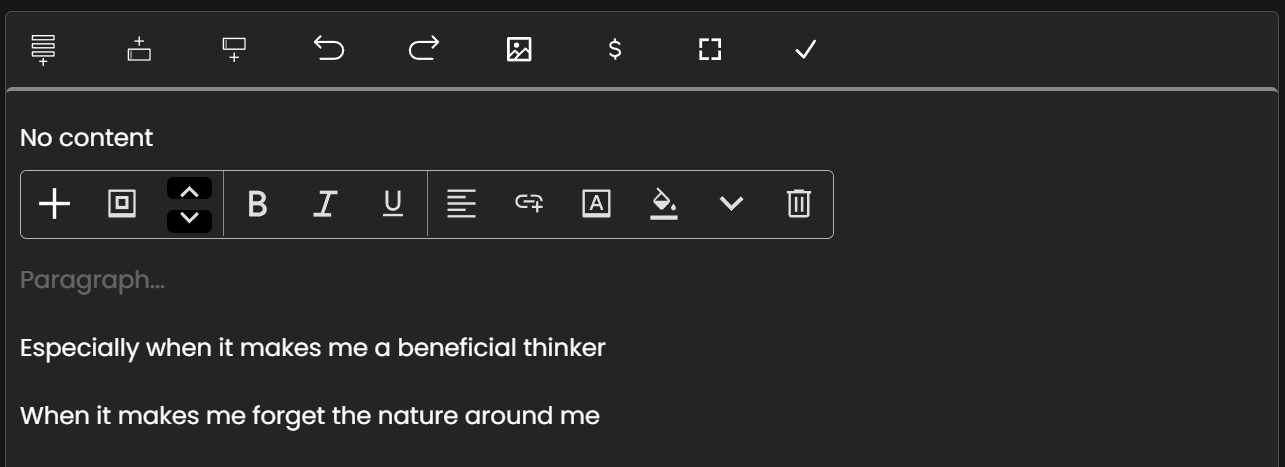Expand more options with the chevron down
Image resolution: width=1285 pixels, height=467 pixels.
pyautogui.click(x=732, y=204)
